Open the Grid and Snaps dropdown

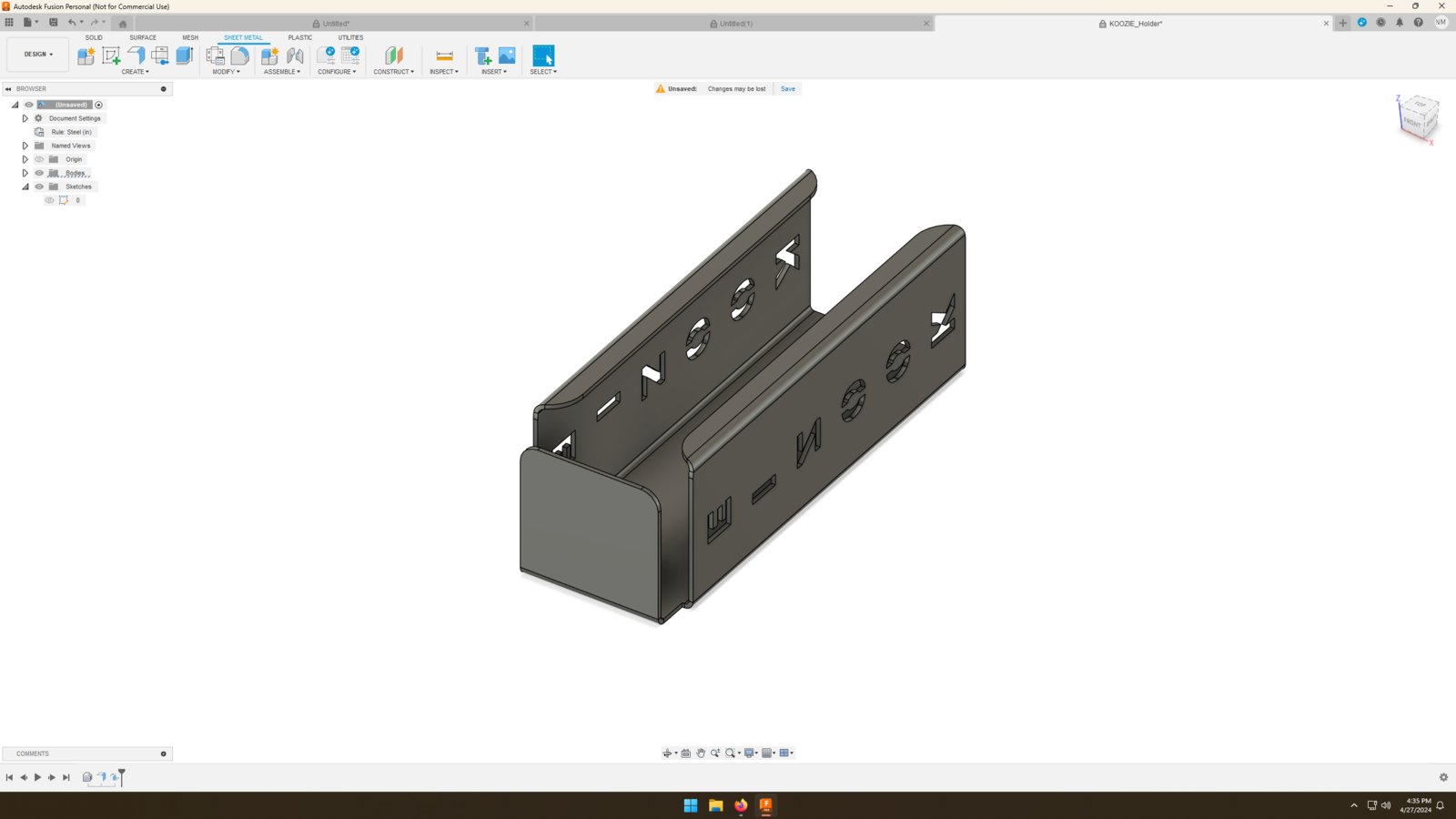[768, 753]
